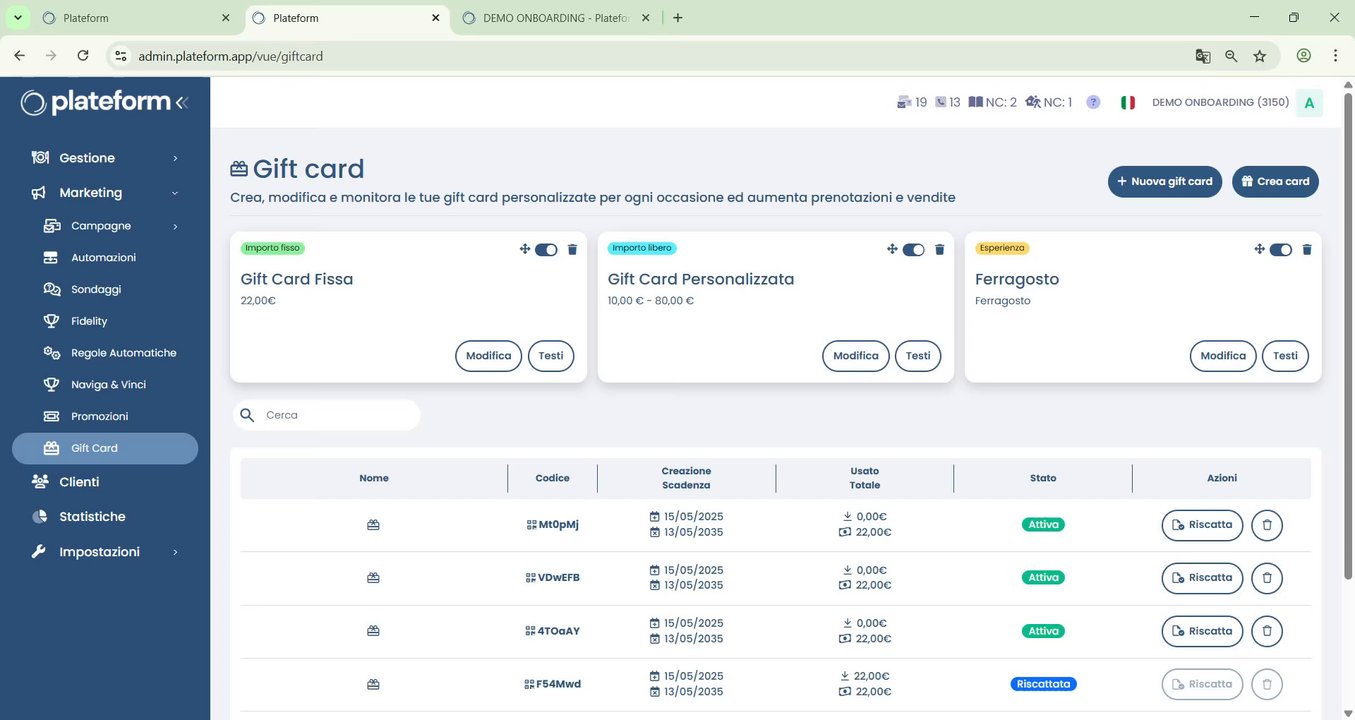Open the browser zoom magnifier icon

tap(1231, 56)
